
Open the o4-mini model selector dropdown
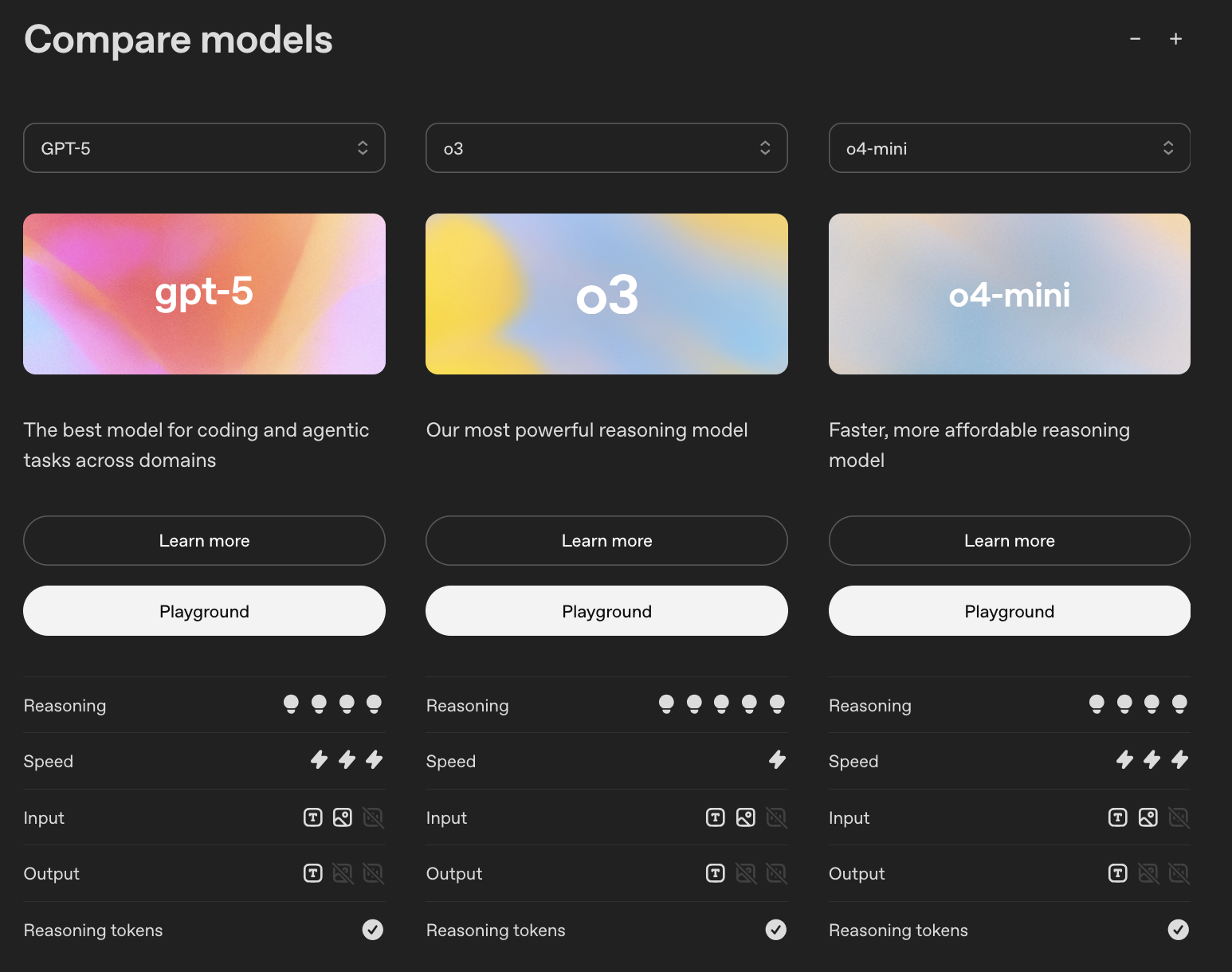pyautogui.click(x=1010, y=148)
